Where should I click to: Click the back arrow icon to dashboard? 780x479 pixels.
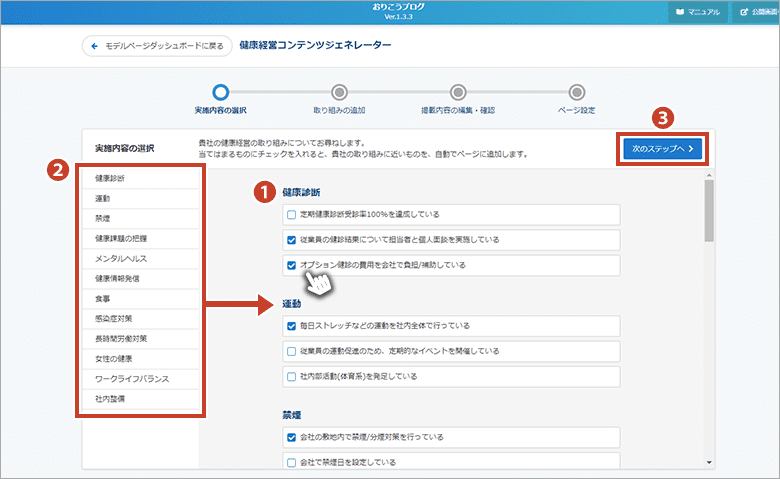[95, 46]
